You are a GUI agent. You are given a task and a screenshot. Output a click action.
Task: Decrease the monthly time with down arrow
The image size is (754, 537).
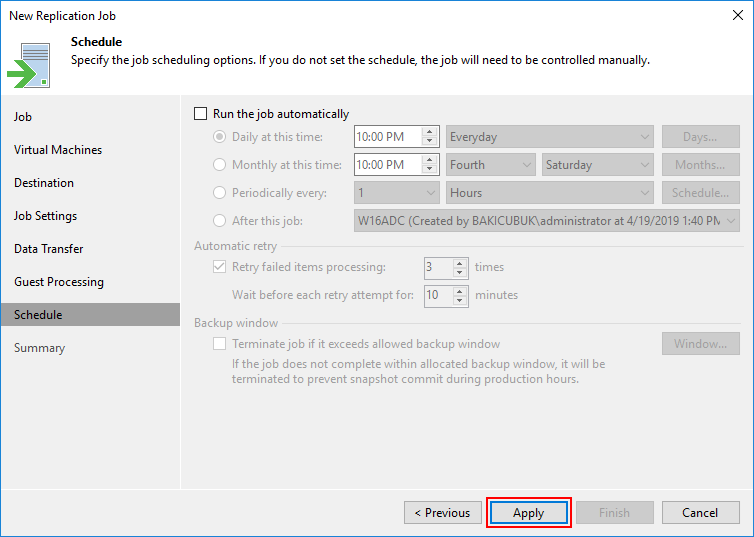tap(429, 170)
